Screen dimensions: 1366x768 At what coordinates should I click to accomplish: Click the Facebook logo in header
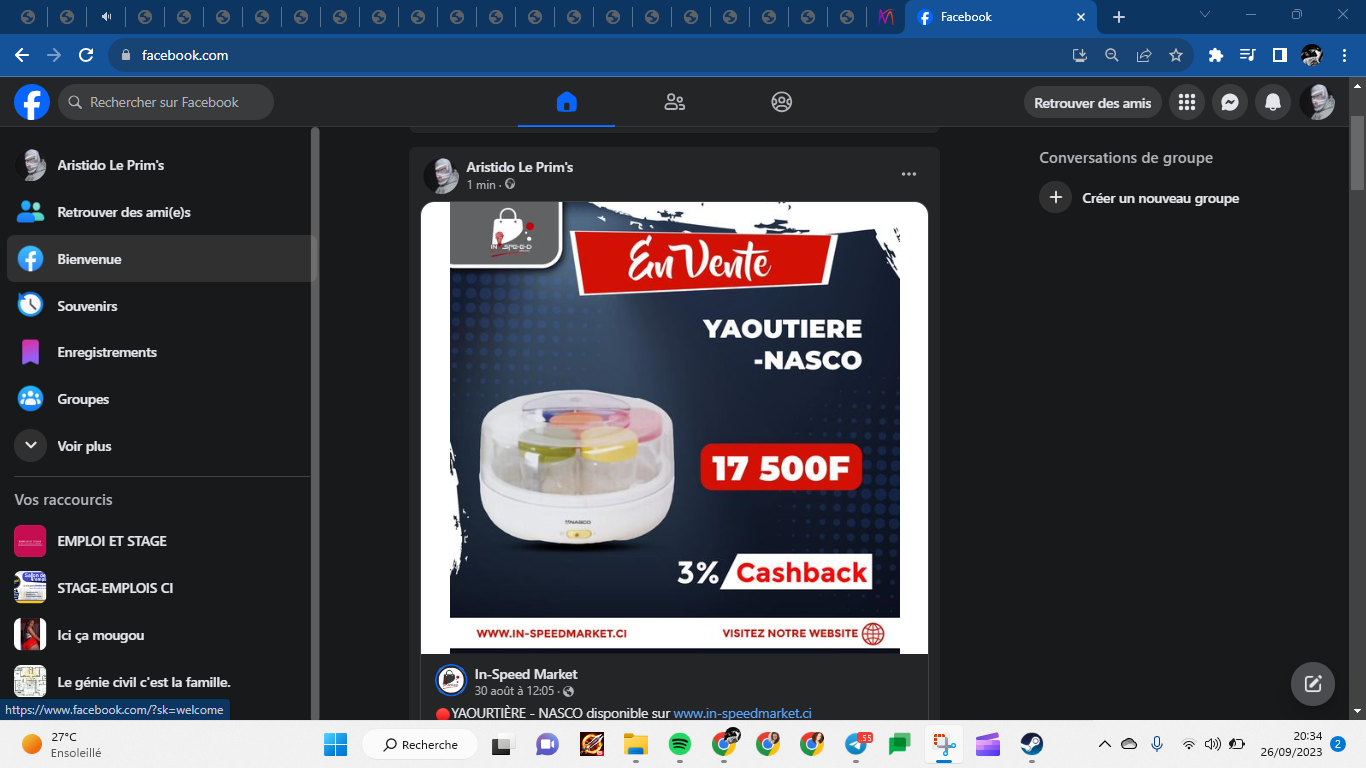(x=32, y=102)
